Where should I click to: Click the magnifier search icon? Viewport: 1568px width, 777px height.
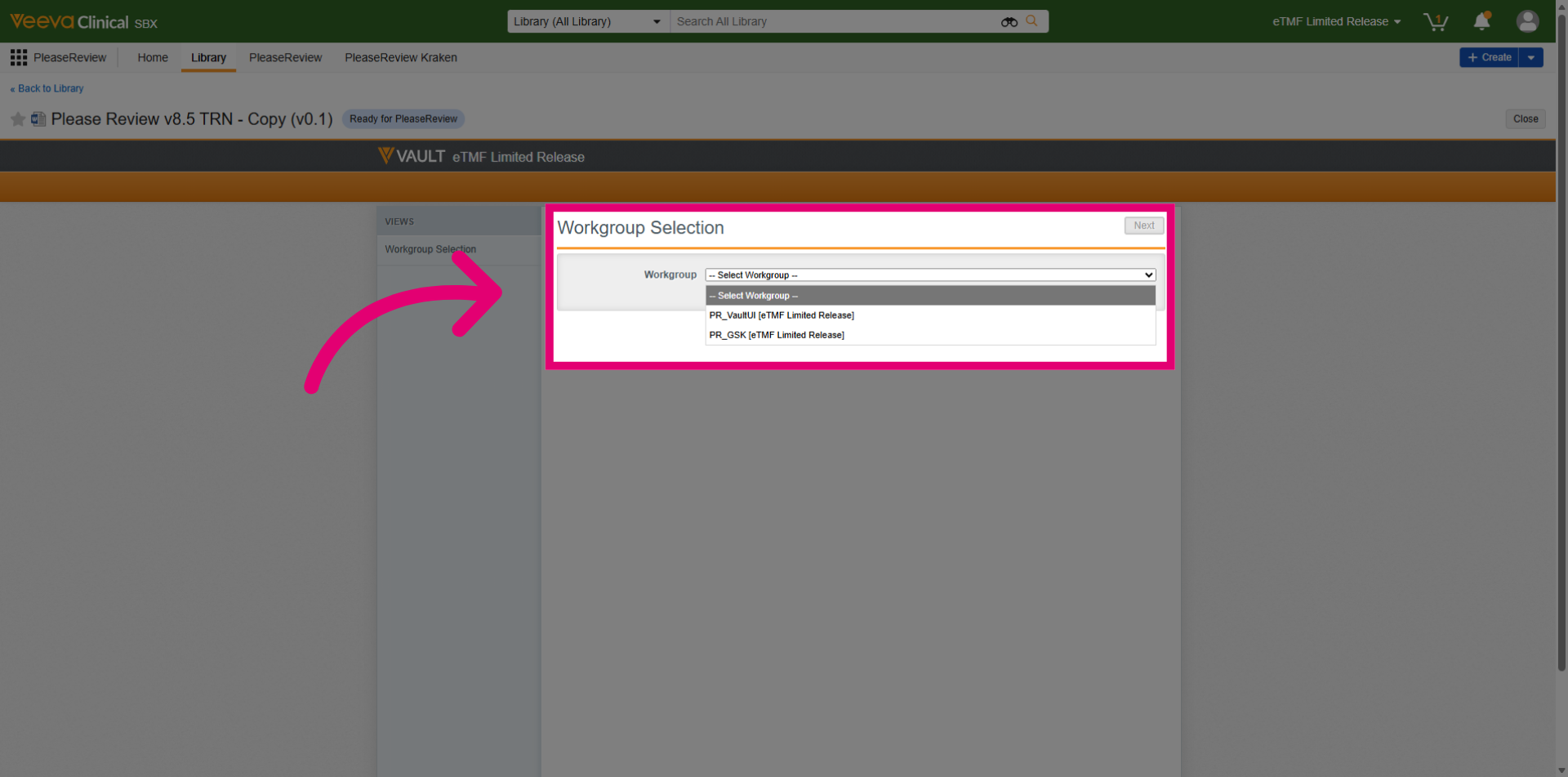point(1031,21)
